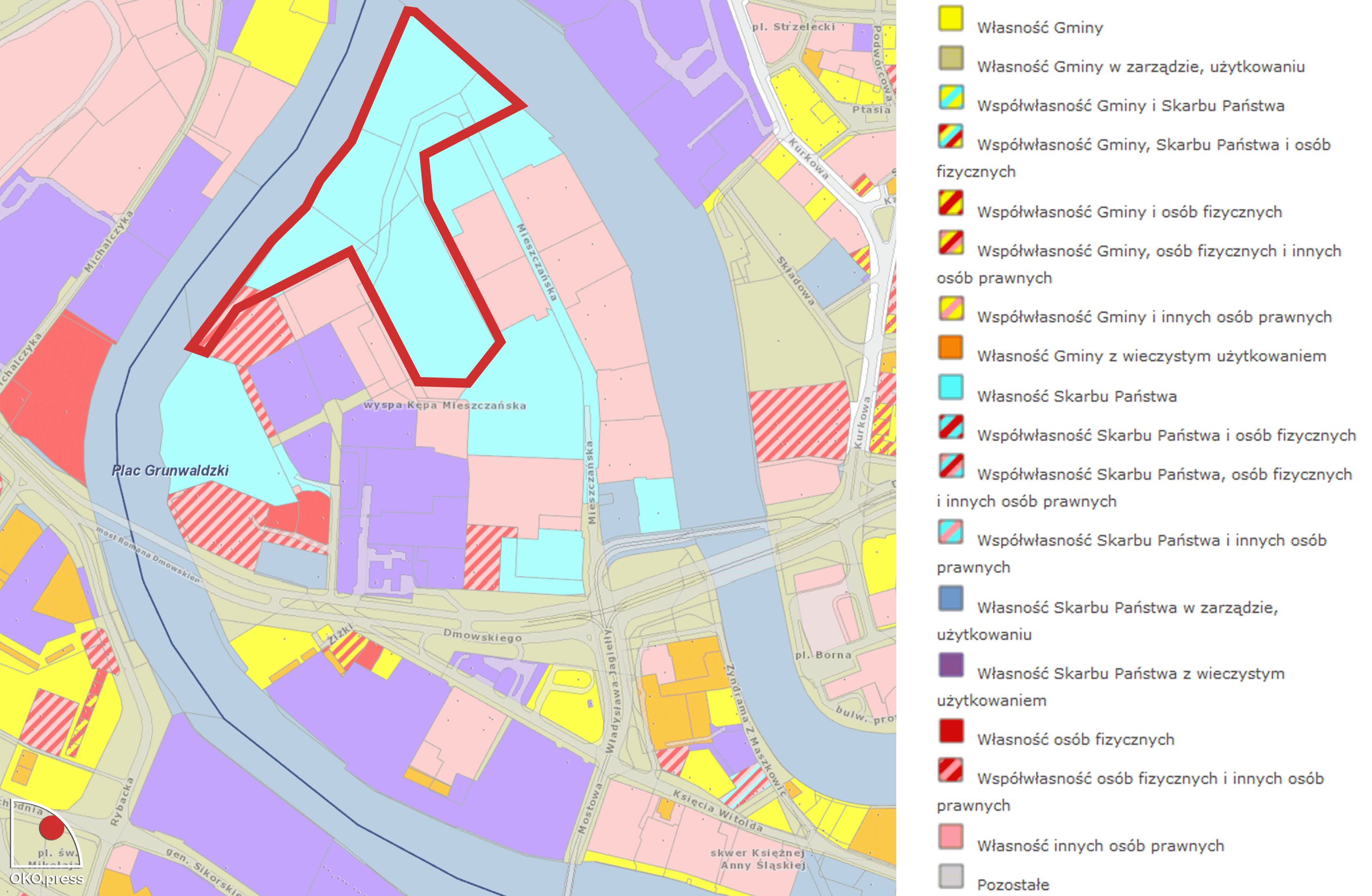Click the Współwłasność Skarbu Państwa i osób fizycznych swatch
Viewport: 1372px width, 896px height.
pos(950,427)
